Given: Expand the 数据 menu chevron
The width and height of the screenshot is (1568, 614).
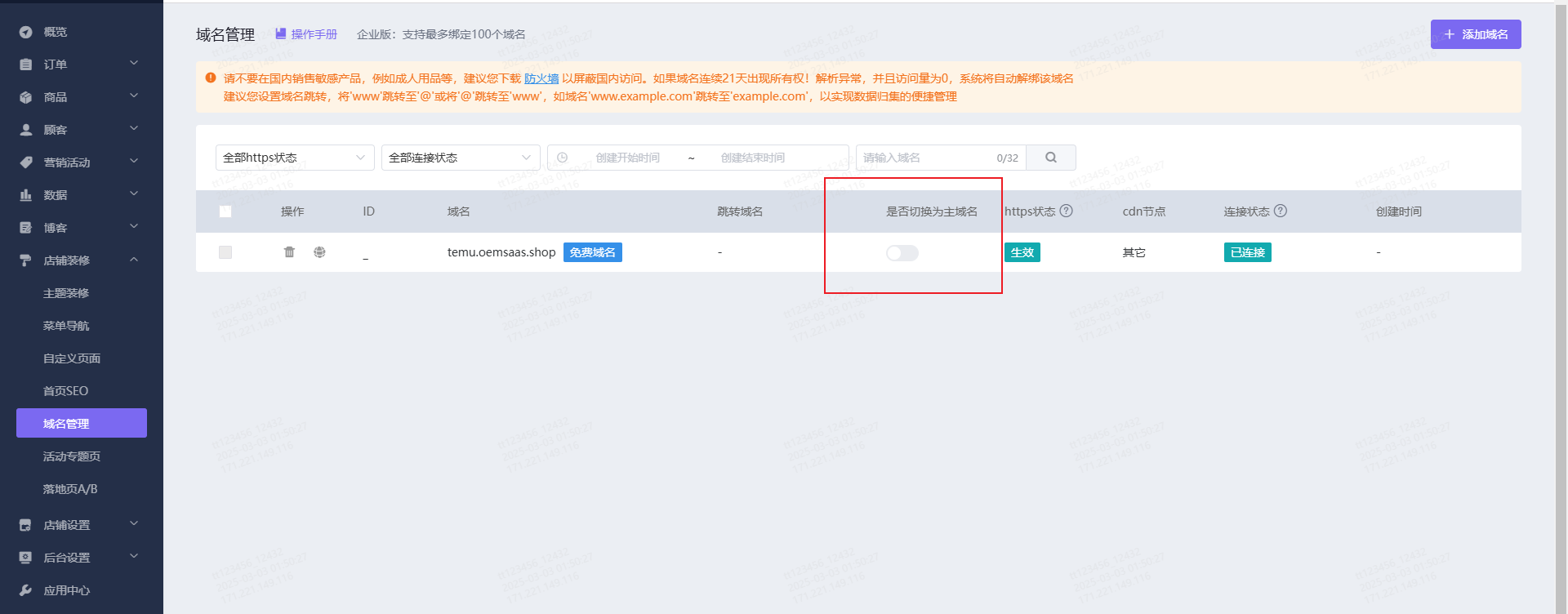Looking at the screenshot, I should pyautogui.click(x=134, y=194).
